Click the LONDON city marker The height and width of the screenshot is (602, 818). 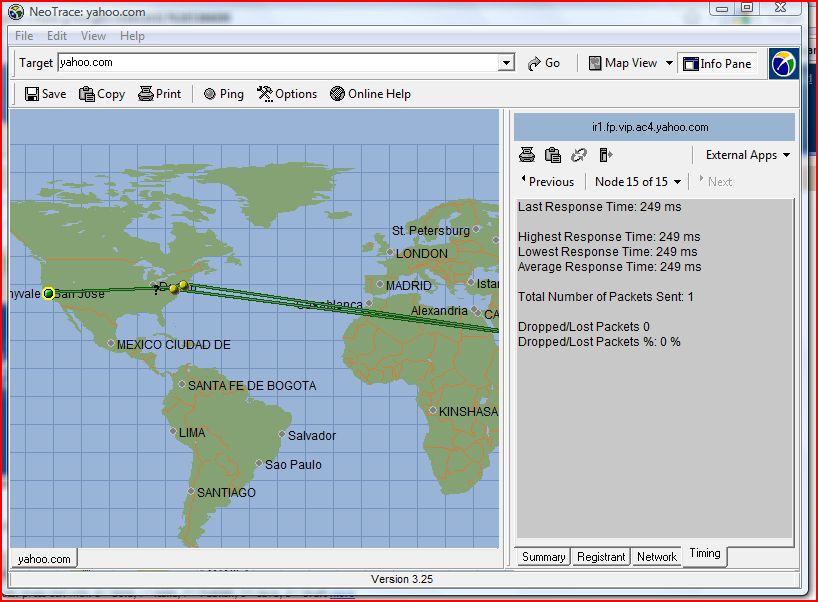[389, 252]
